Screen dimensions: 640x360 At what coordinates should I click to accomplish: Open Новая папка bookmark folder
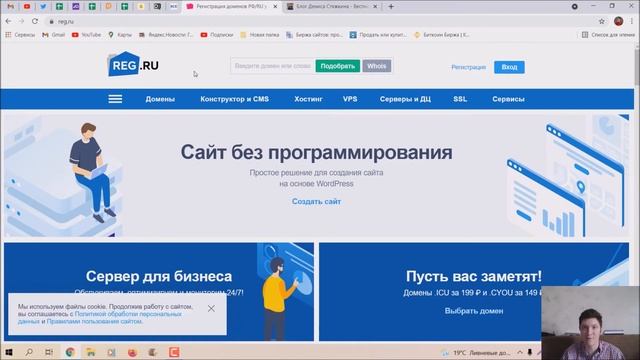point(260,35)
